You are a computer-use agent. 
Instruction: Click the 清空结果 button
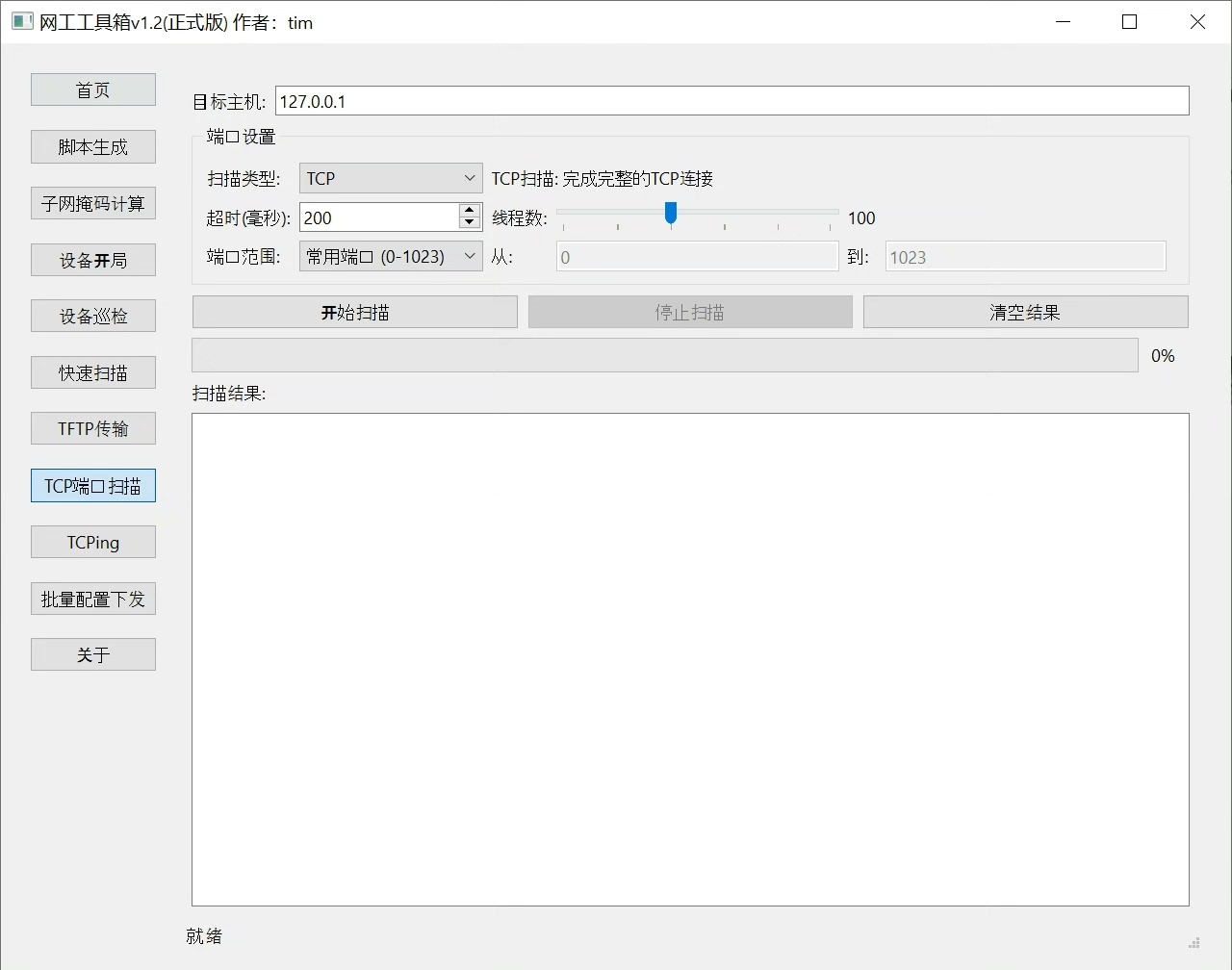pyautogui.click(x=1025, y=313)
